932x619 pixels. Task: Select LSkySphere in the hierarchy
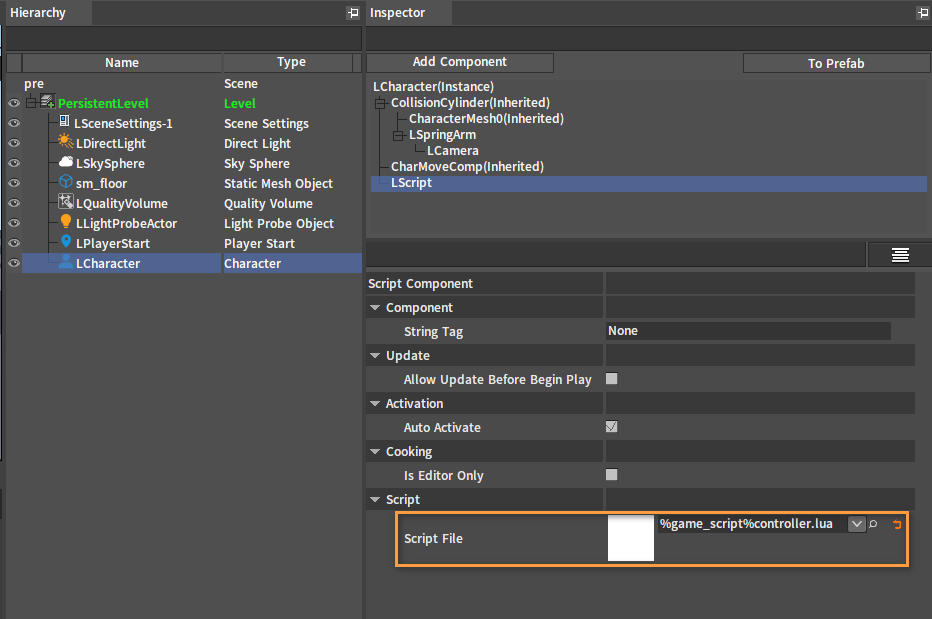(x=110, y=164)
